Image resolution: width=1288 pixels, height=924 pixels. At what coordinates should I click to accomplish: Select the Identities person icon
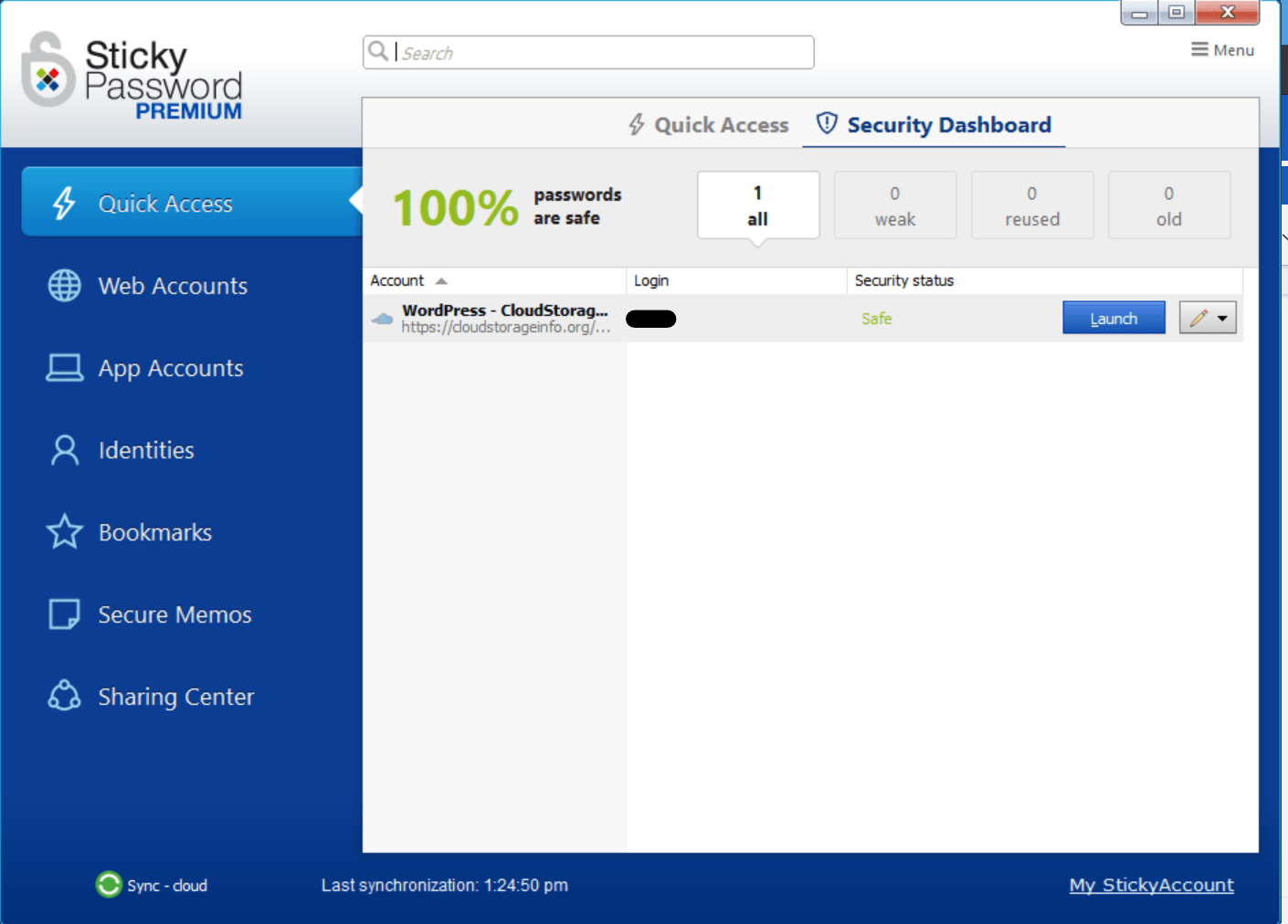pos(63,449)
